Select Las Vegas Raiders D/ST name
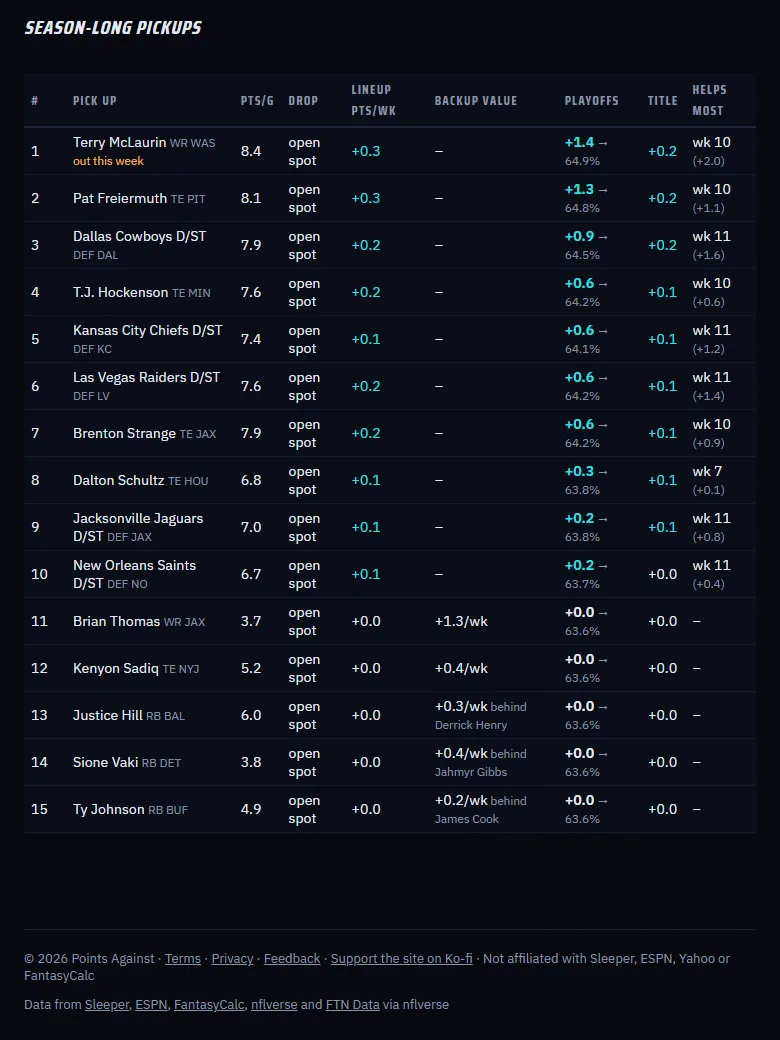780x1040 pixels. [147, 377]
